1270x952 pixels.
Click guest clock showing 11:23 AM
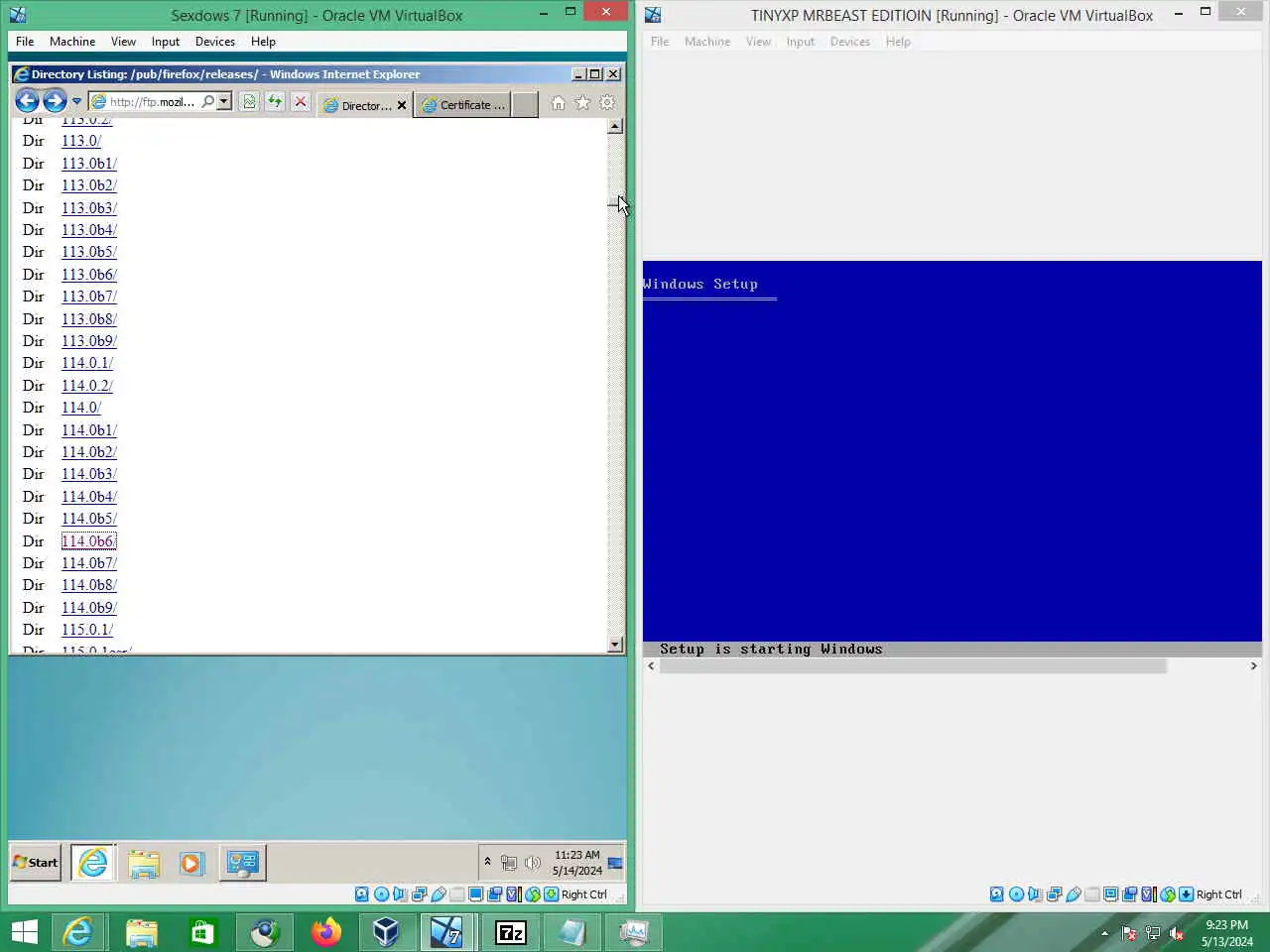coord(576,863)
